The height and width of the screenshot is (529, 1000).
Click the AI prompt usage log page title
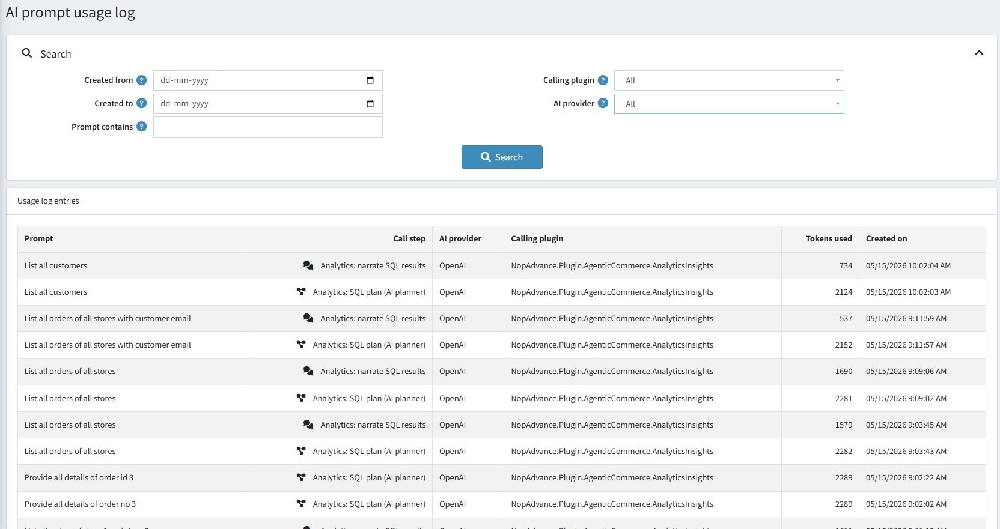(x=70, y=13)
